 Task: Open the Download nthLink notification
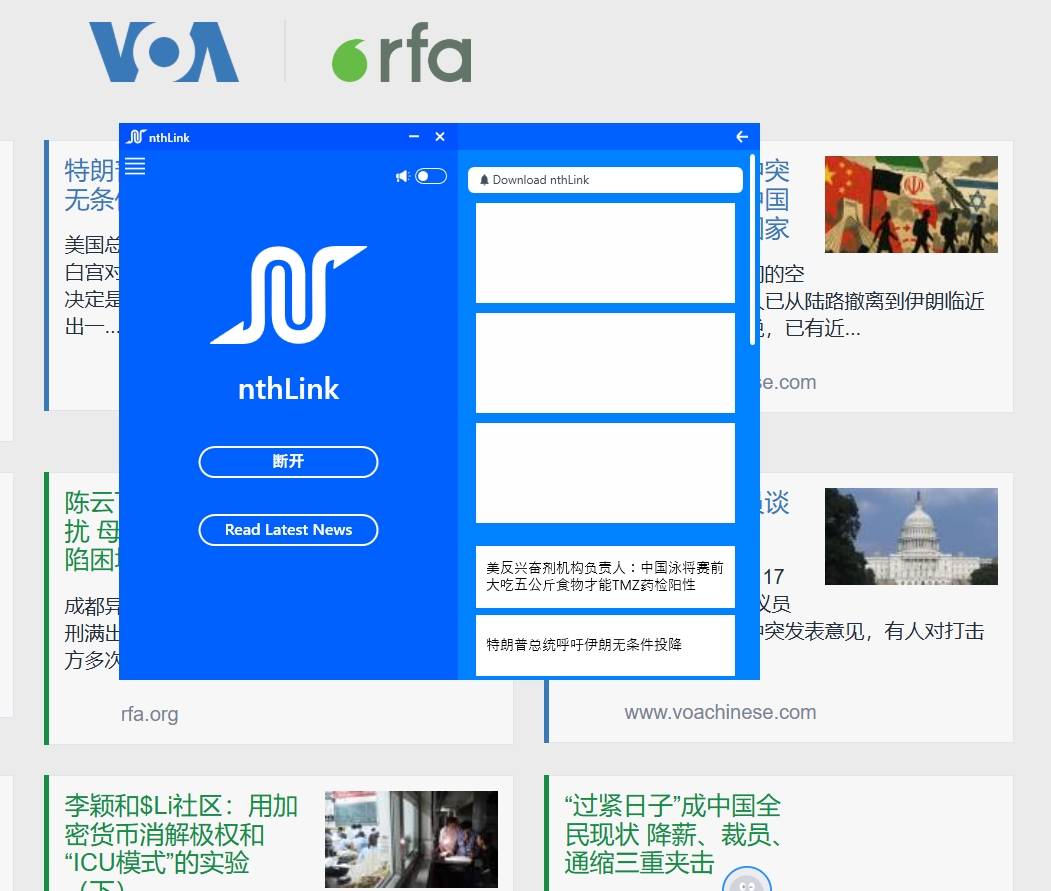click(x=605, y=180)
